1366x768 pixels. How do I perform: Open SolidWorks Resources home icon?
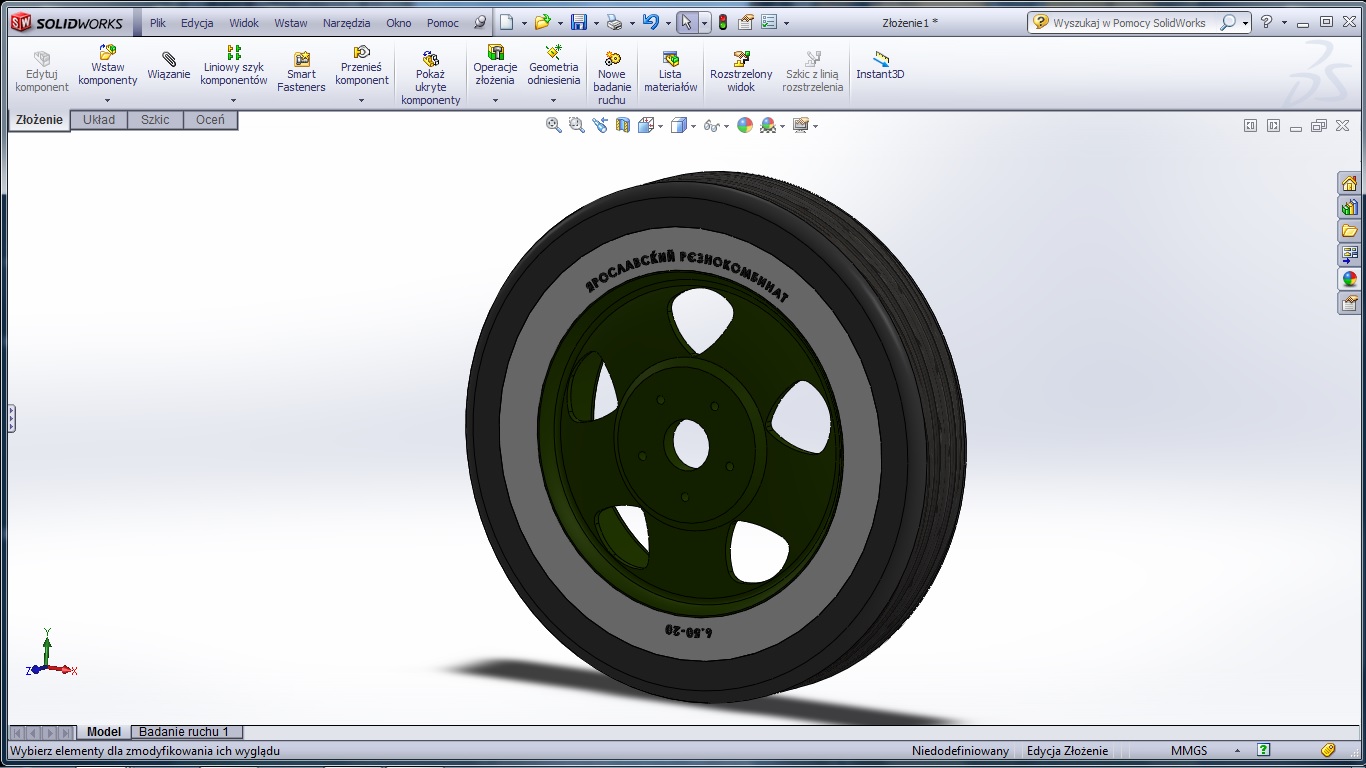point(1350,183)
